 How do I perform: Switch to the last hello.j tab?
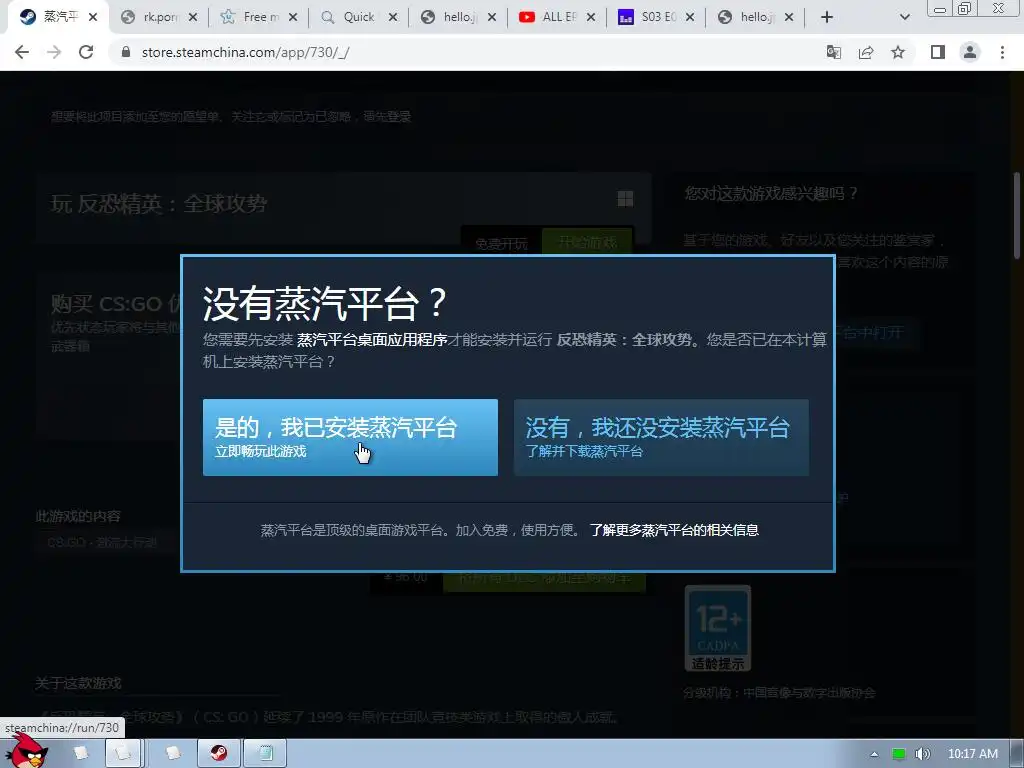click(756, 17)
